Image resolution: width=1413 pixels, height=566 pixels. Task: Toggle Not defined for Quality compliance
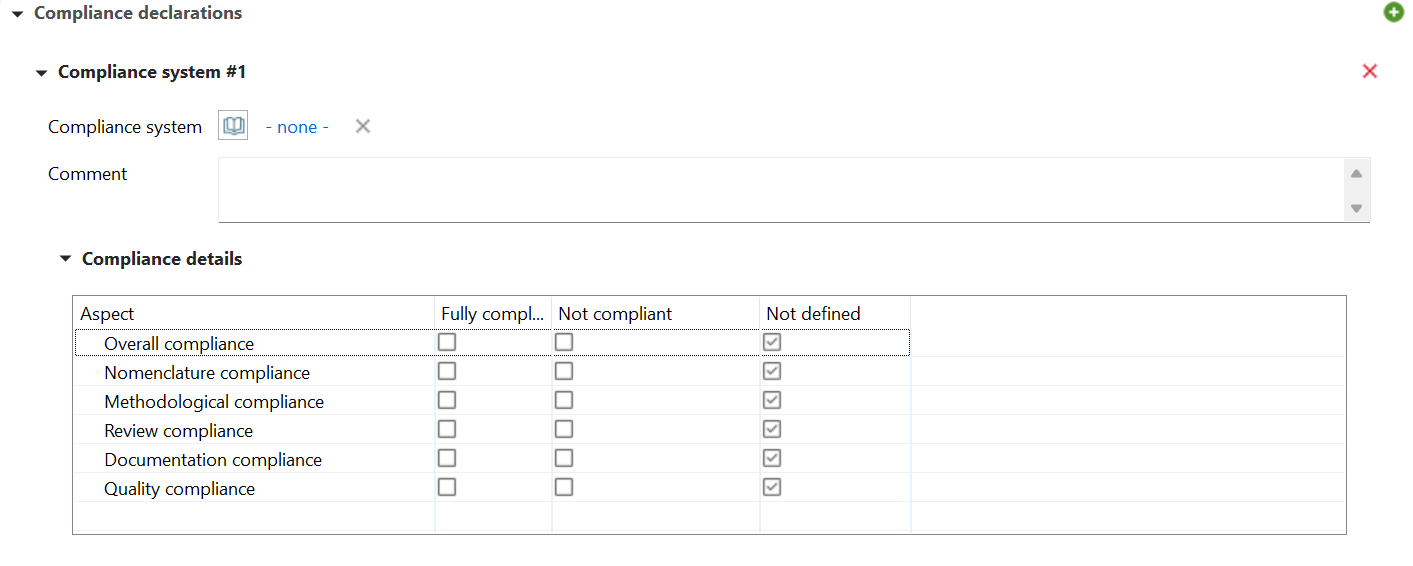pyautogui.click(x=772, y=487)
